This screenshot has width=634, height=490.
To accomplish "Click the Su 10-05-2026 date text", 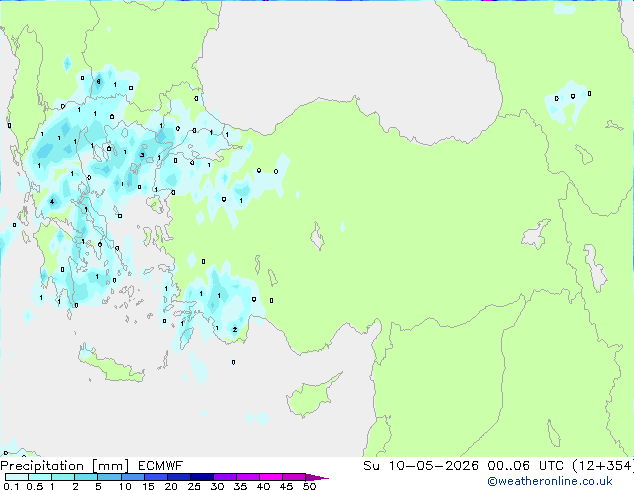I will click(x=394, y=466).
